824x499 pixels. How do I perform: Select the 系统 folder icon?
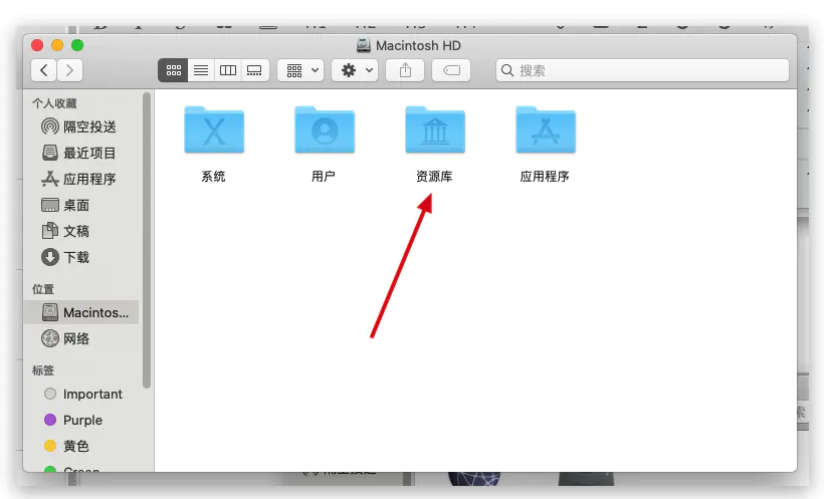click(x=214, y=130)
